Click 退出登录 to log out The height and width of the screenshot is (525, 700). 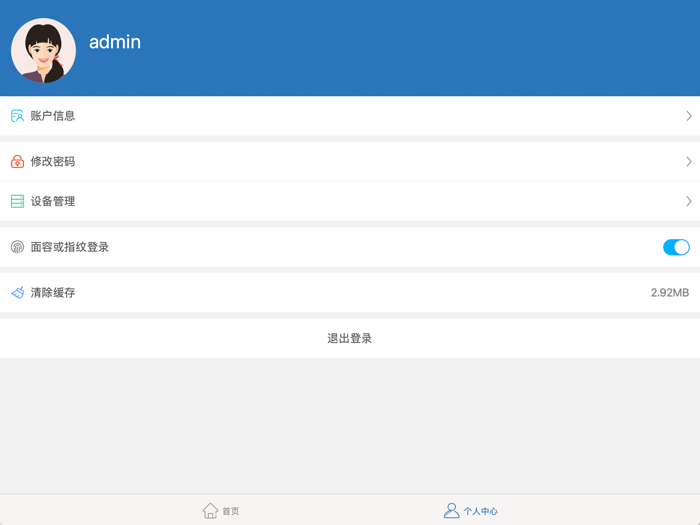(x=350, y=338)
